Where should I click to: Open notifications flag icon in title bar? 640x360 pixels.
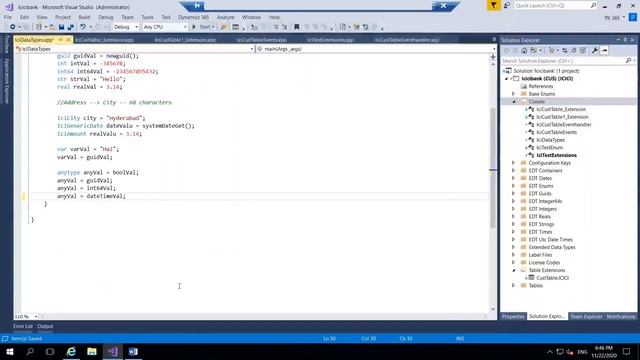tap(493, 5)
